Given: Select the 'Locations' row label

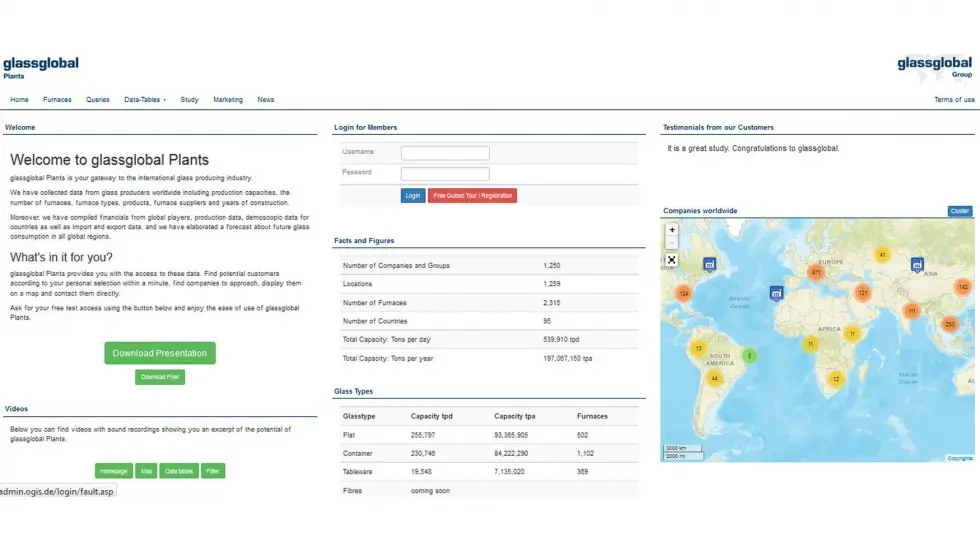Looking at the screenshot, I should [x=357, y=284].
